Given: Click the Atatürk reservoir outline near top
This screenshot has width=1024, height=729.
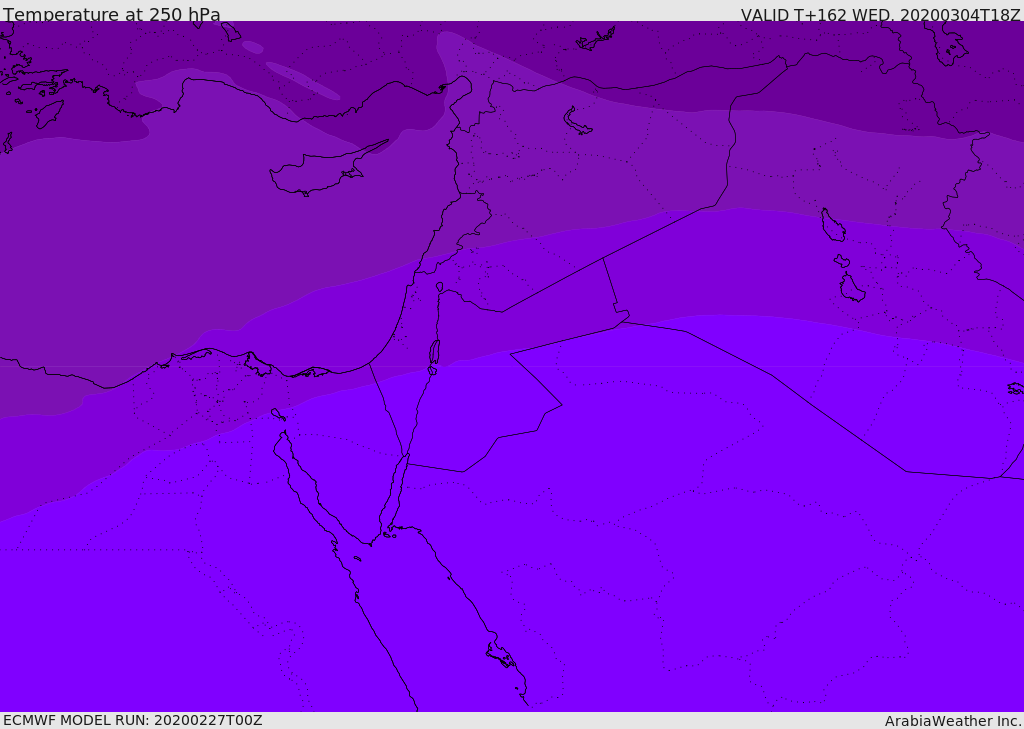Looking at the screenshot, I should click(x=596, y=40).
